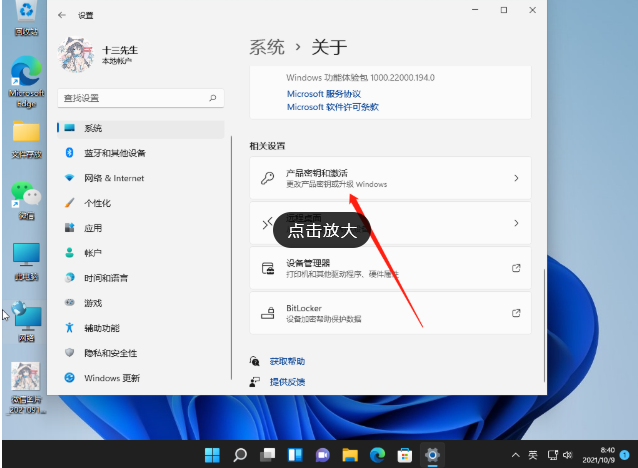Click the device manager icon
The width and height of the screenshot is (638, 468).
[267, 268]
